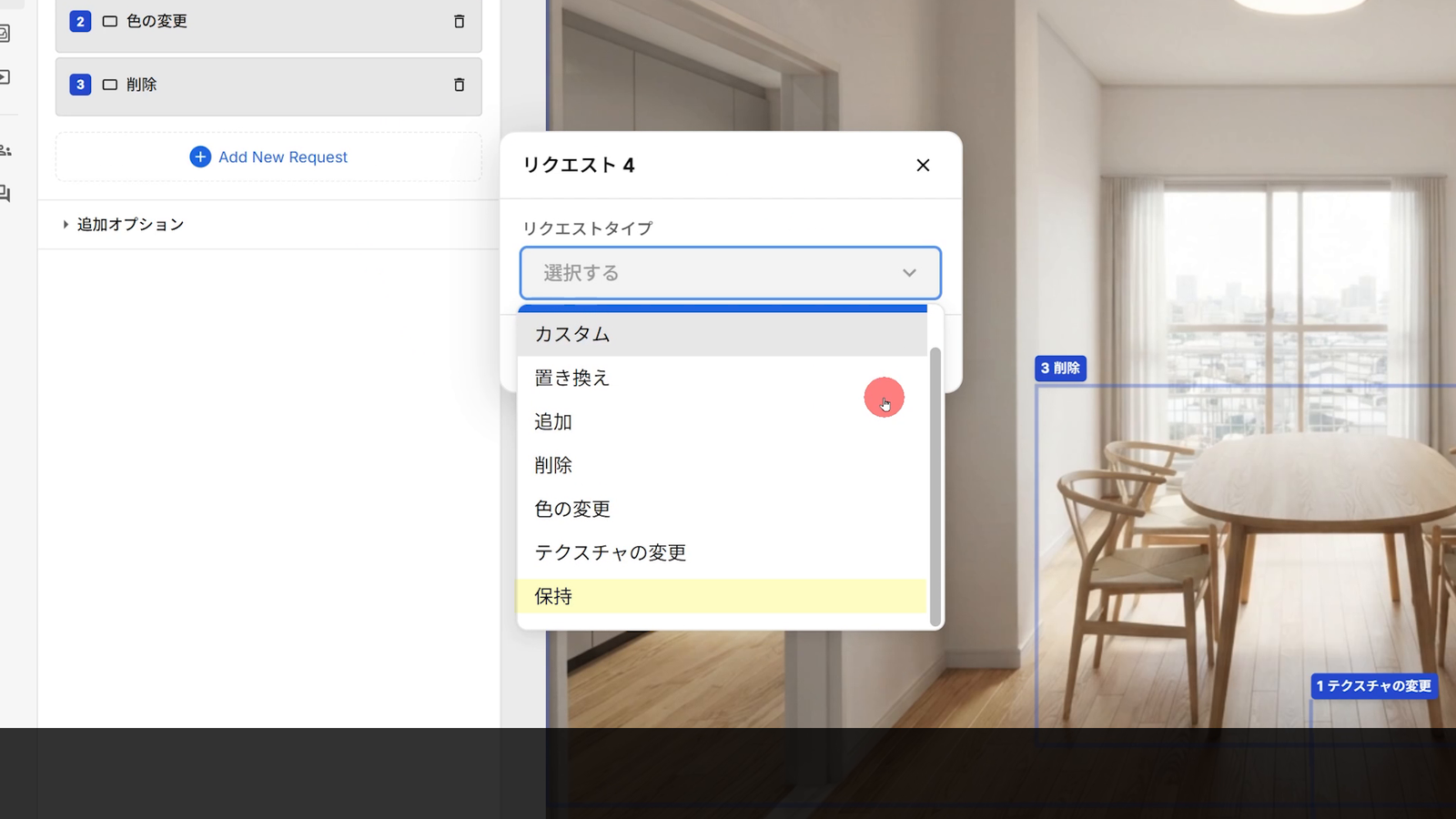
Task: Choose テクスチャの変更 from the dropdown list
Action: [722, 552]
